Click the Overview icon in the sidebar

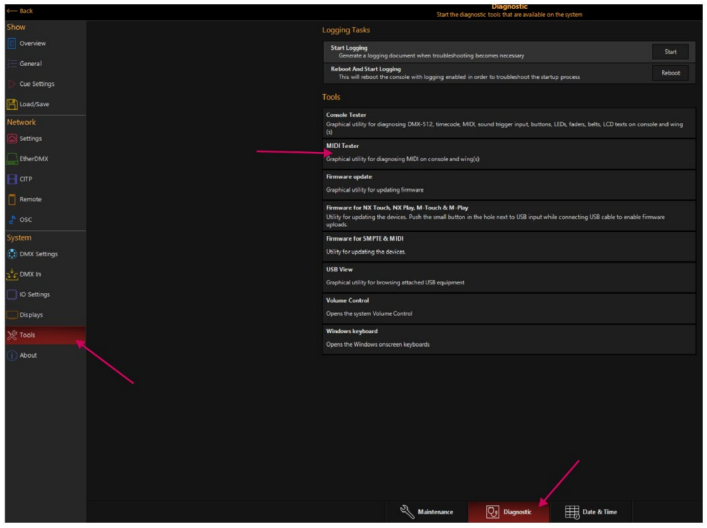click(12, 44)
